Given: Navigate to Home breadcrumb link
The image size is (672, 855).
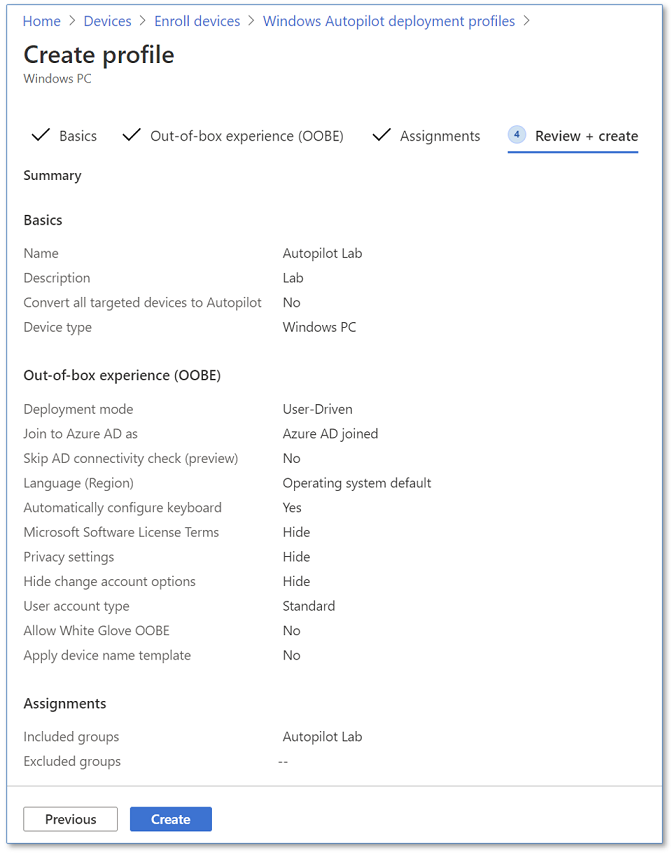Looking at the screenshot, I should point(42,21).
